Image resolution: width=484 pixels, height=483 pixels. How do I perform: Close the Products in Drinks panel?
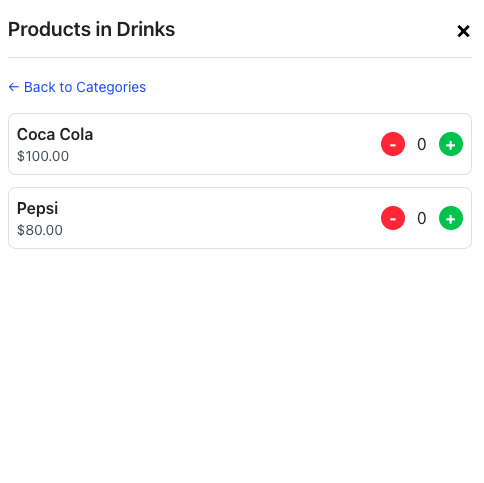(463, 31)
